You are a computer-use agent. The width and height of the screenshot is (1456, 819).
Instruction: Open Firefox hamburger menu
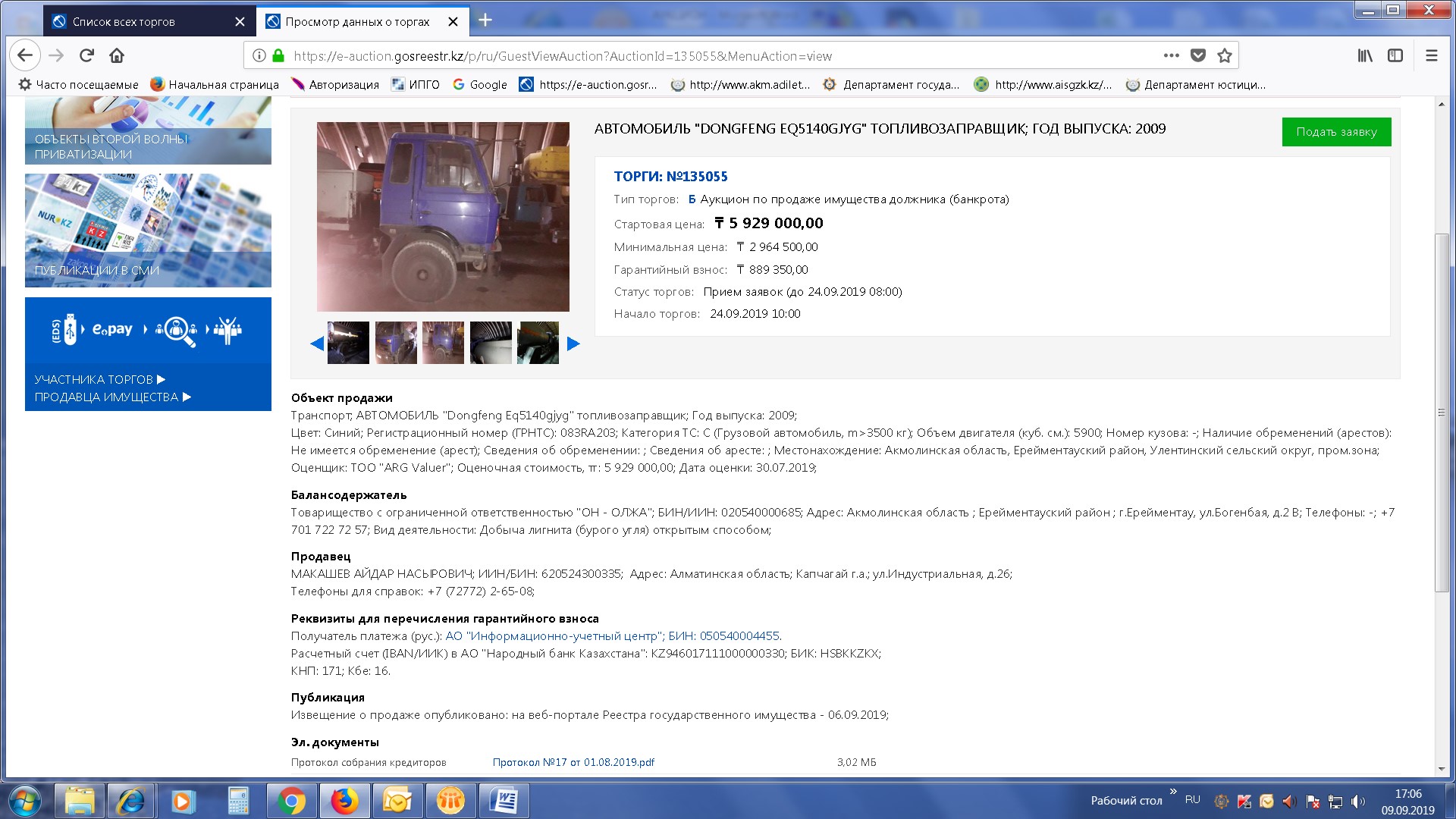pos(1431,55)
